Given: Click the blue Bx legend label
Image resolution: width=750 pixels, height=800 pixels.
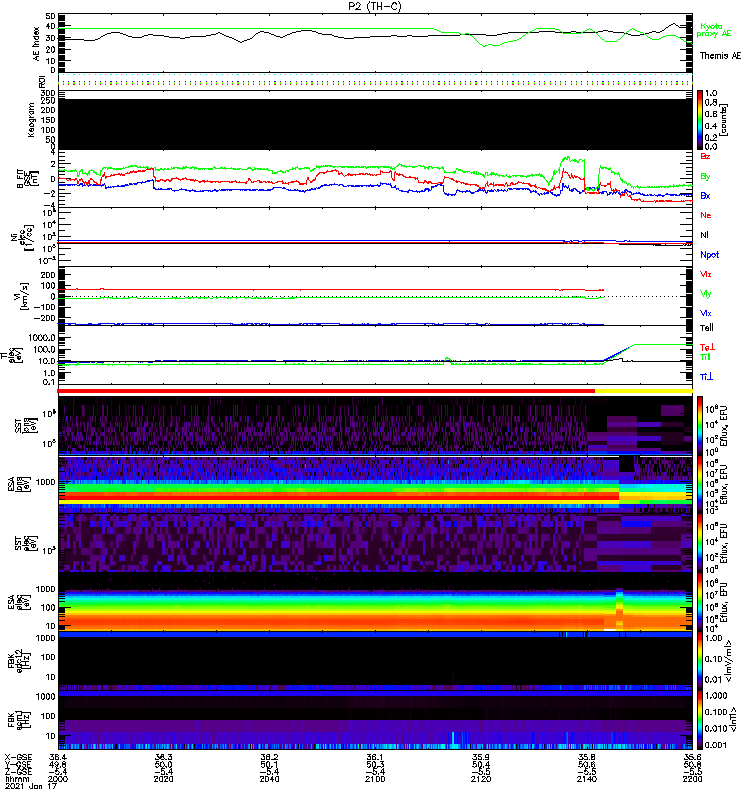Looking at the screenshot, I should pyautogui.click(x=706, y=196).
